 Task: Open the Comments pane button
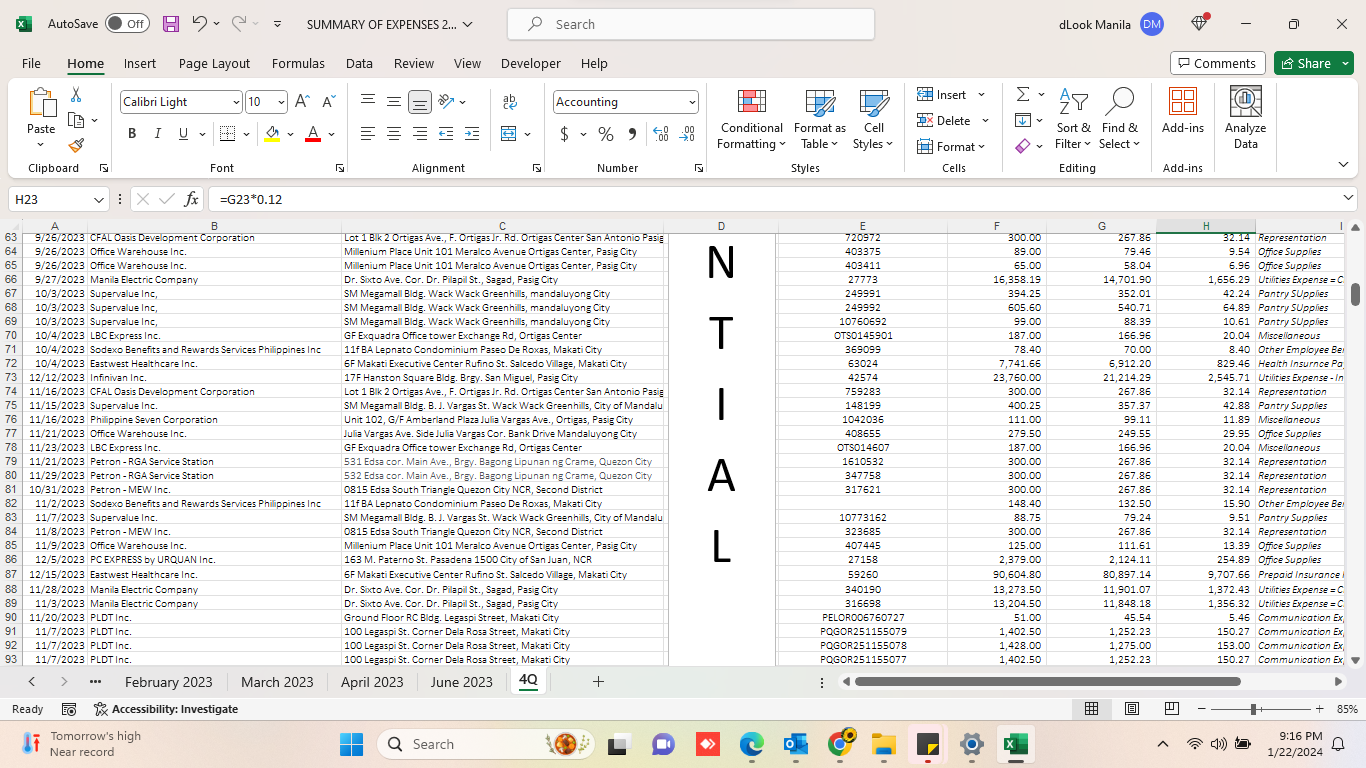click(1217, 63)
